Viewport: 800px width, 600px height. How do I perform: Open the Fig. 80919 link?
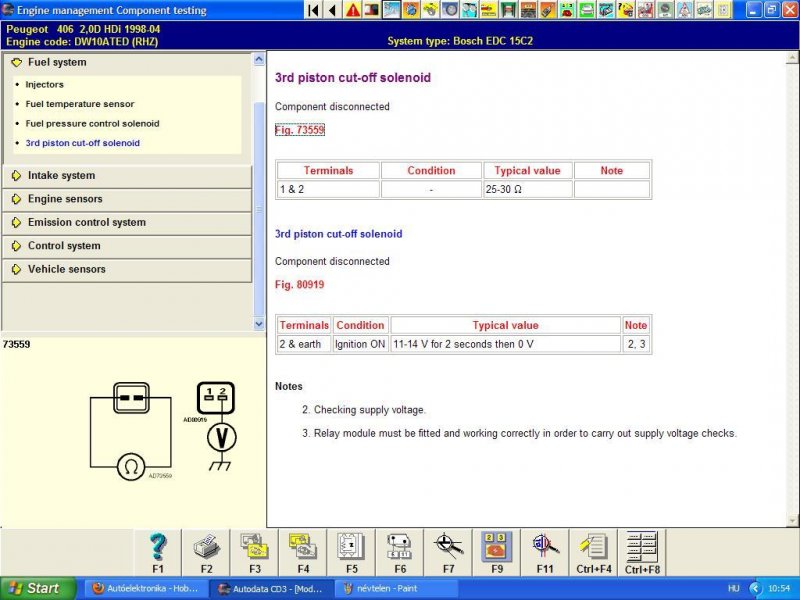[x=299, y=285]
